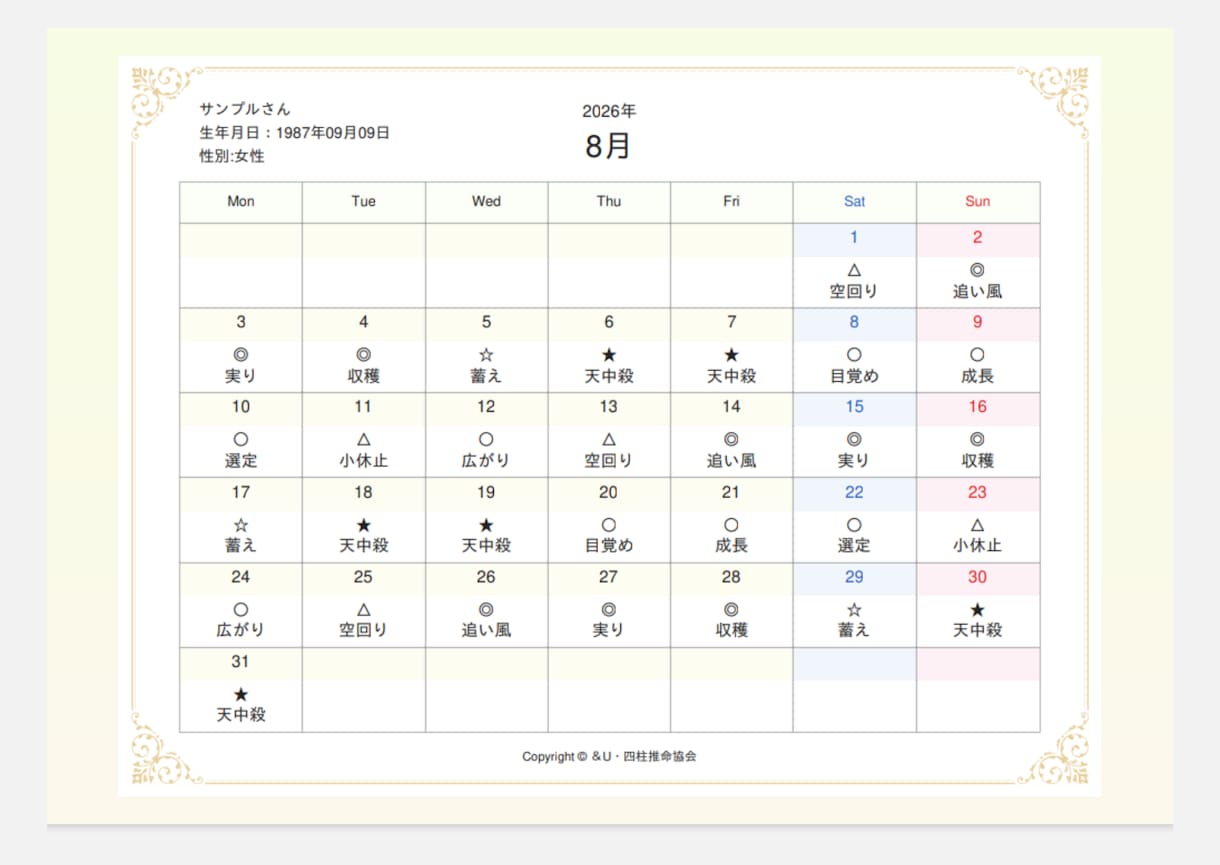The image size is (1220, 865).
Task: Click the black star on August 30
Action: (977, 610)
